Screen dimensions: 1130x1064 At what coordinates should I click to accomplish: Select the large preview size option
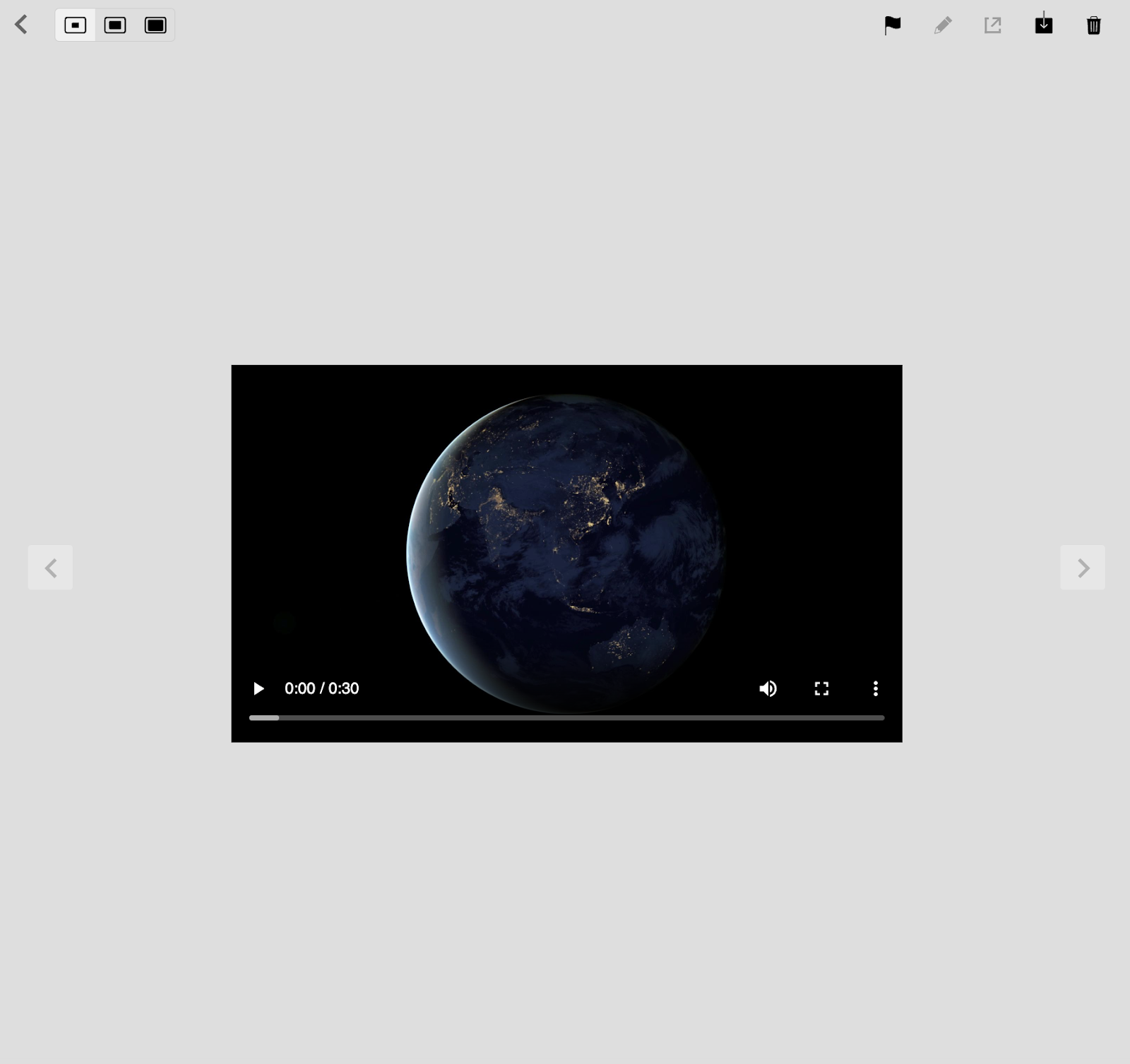(x=155, y=25)
